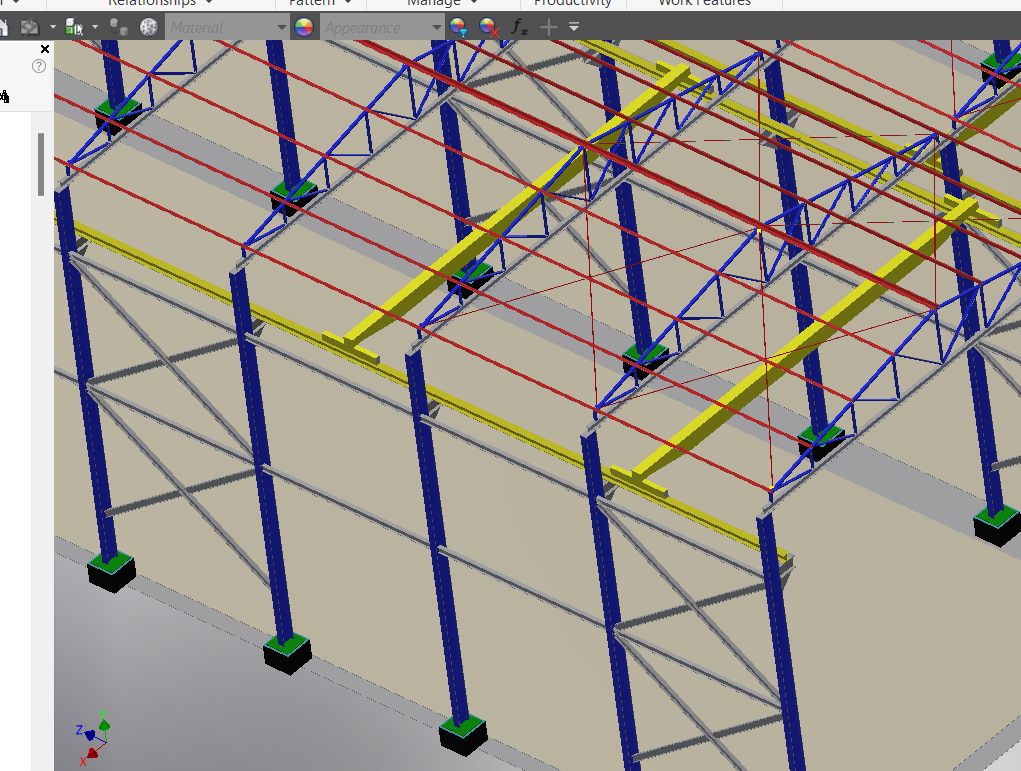1021x771 pixels.
Task: Close the left browser panel
Action: click(x=44, y=49)
